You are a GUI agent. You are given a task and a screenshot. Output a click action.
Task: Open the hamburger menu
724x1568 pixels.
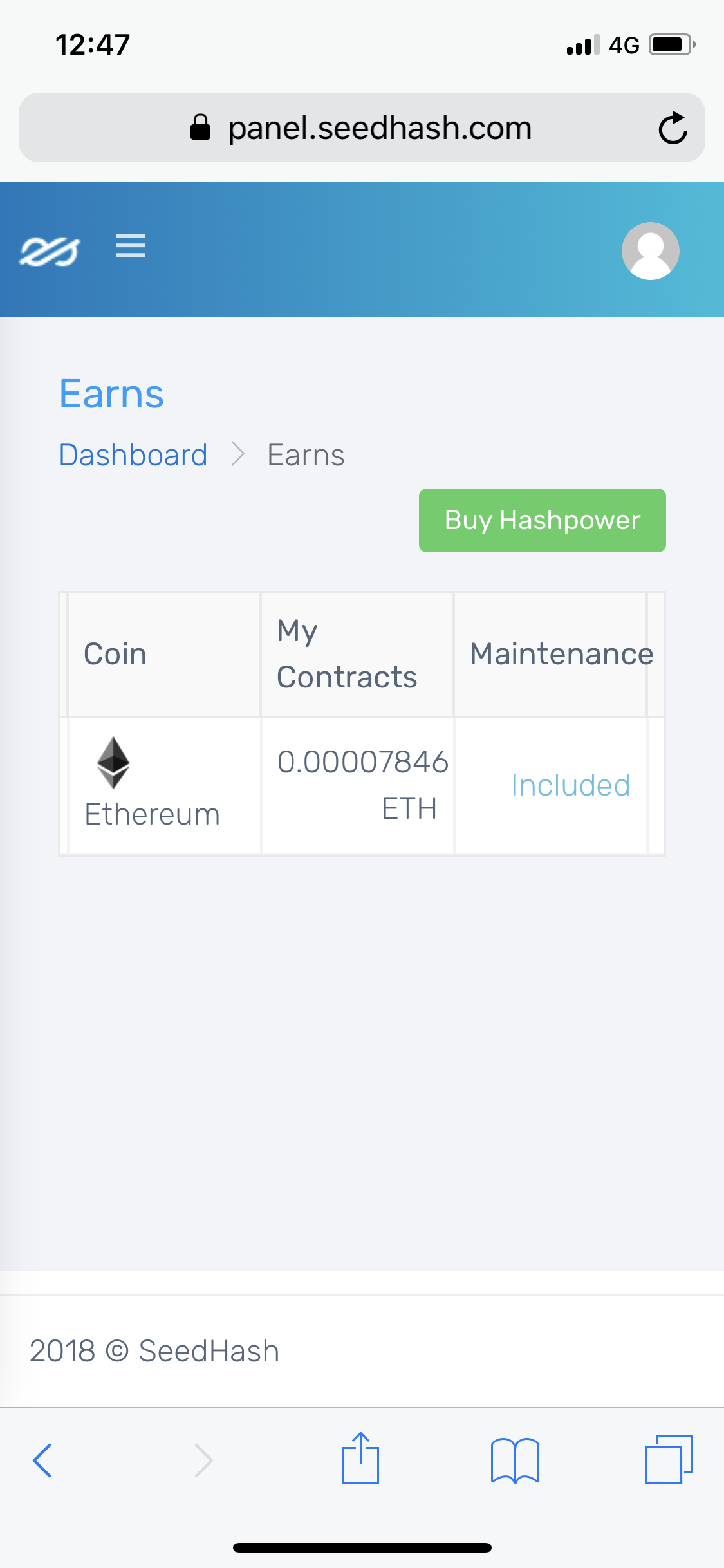click(131, 246)
